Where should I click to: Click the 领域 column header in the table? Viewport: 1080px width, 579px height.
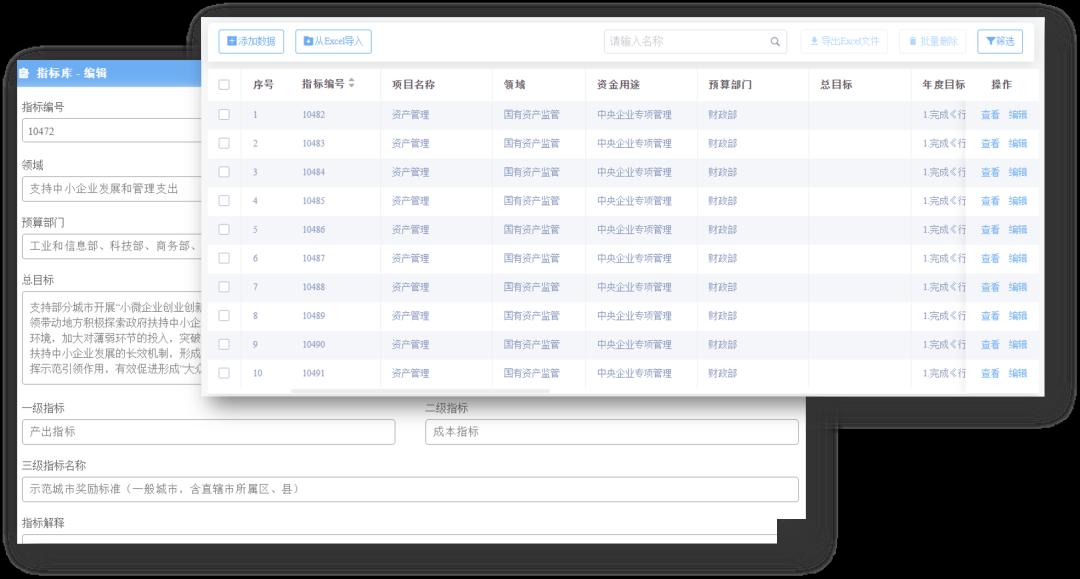click(515, 85)
